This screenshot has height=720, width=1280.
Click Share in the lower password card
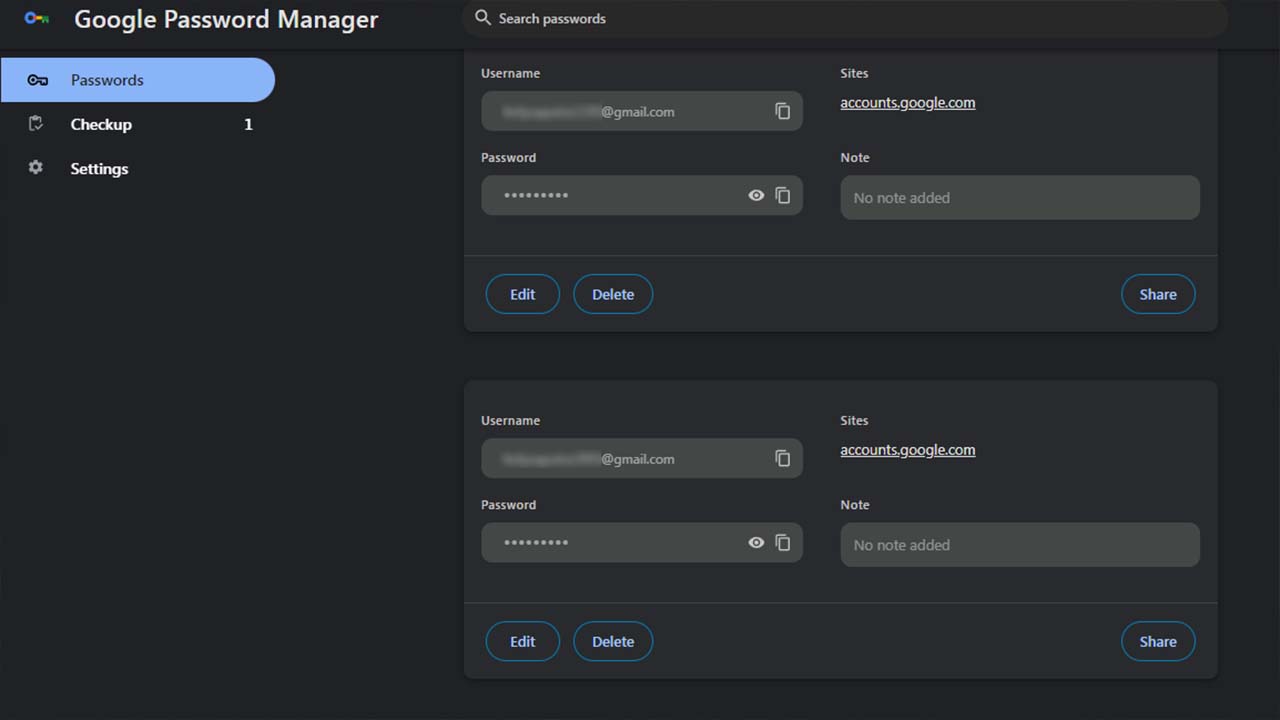(1158, 641)
